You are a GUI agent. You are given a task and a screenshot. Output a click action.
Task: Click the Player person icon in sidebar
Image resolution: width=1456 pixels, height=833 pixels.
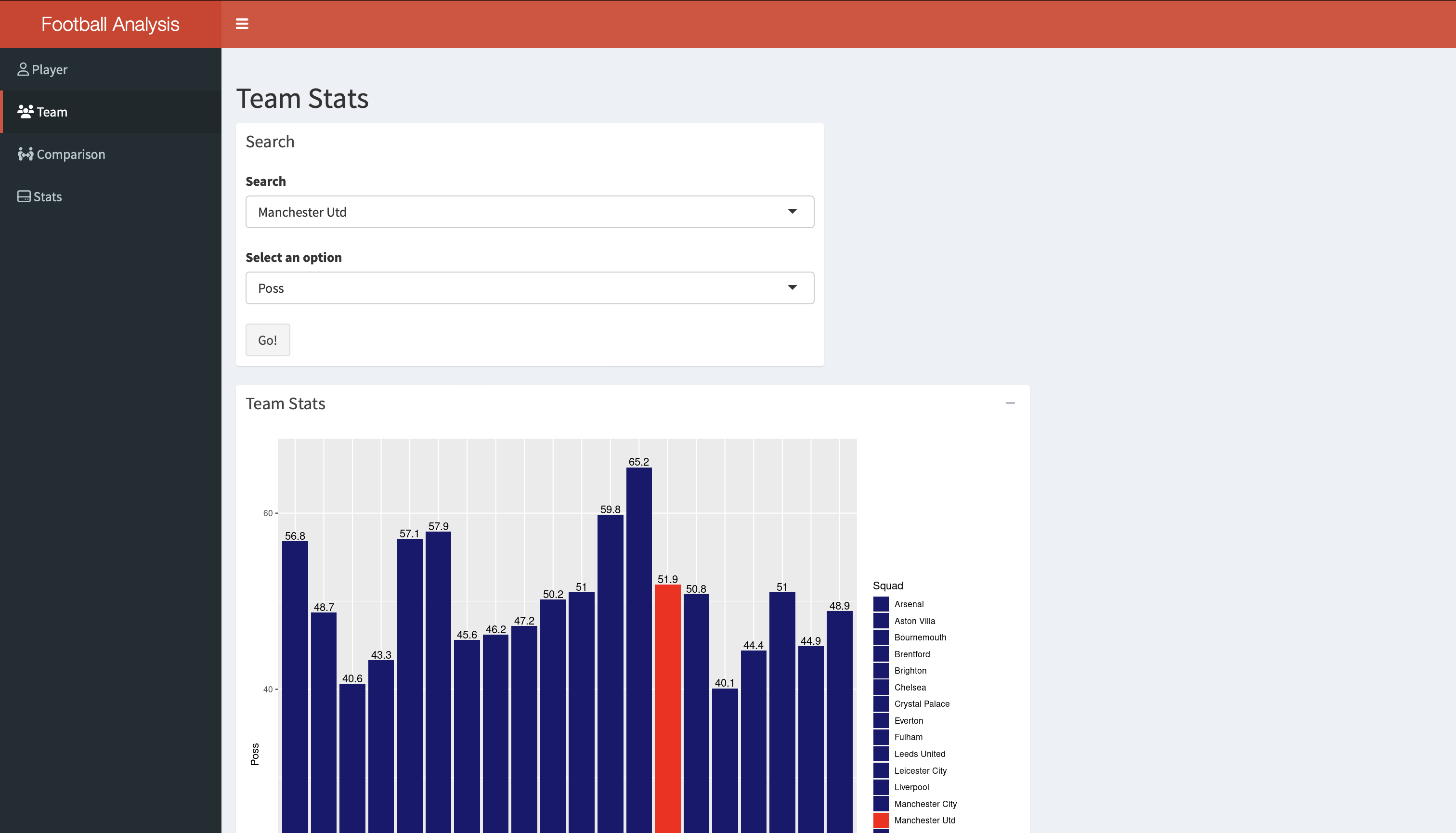(23, 70)
